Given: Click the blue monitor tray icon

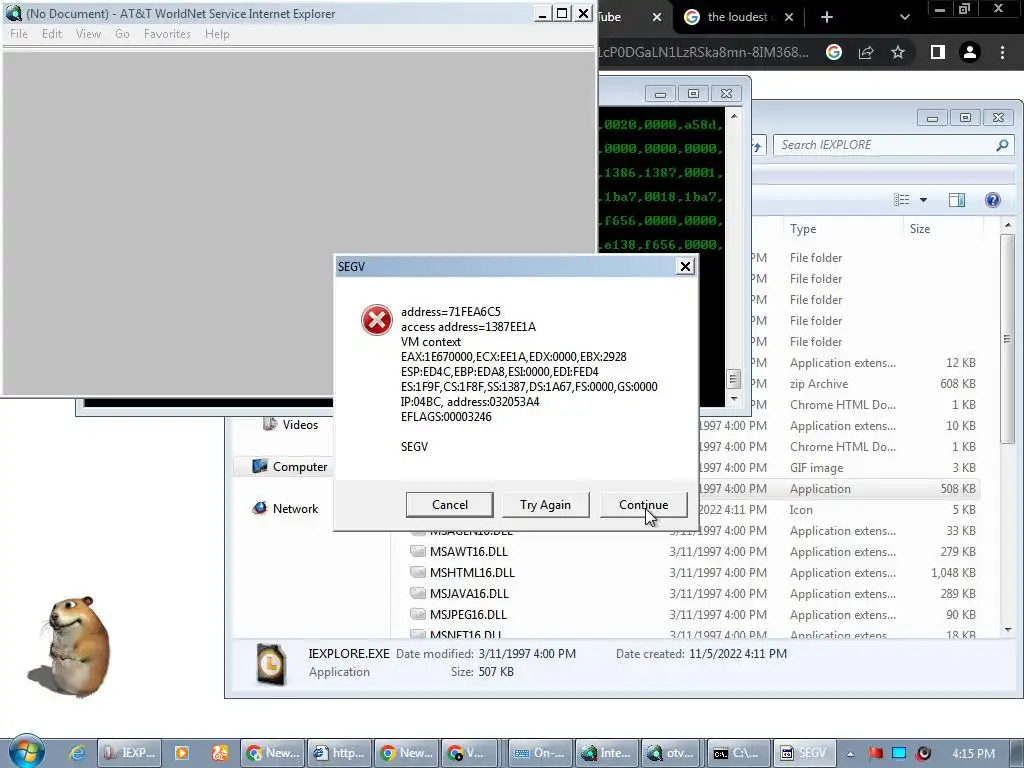Looking at the screenshot, I should (x=899, y=754).
